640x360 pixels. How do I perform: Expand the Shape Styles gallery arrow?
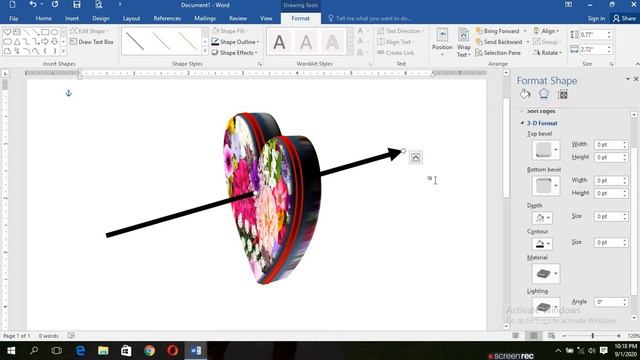tap(205, 51)
